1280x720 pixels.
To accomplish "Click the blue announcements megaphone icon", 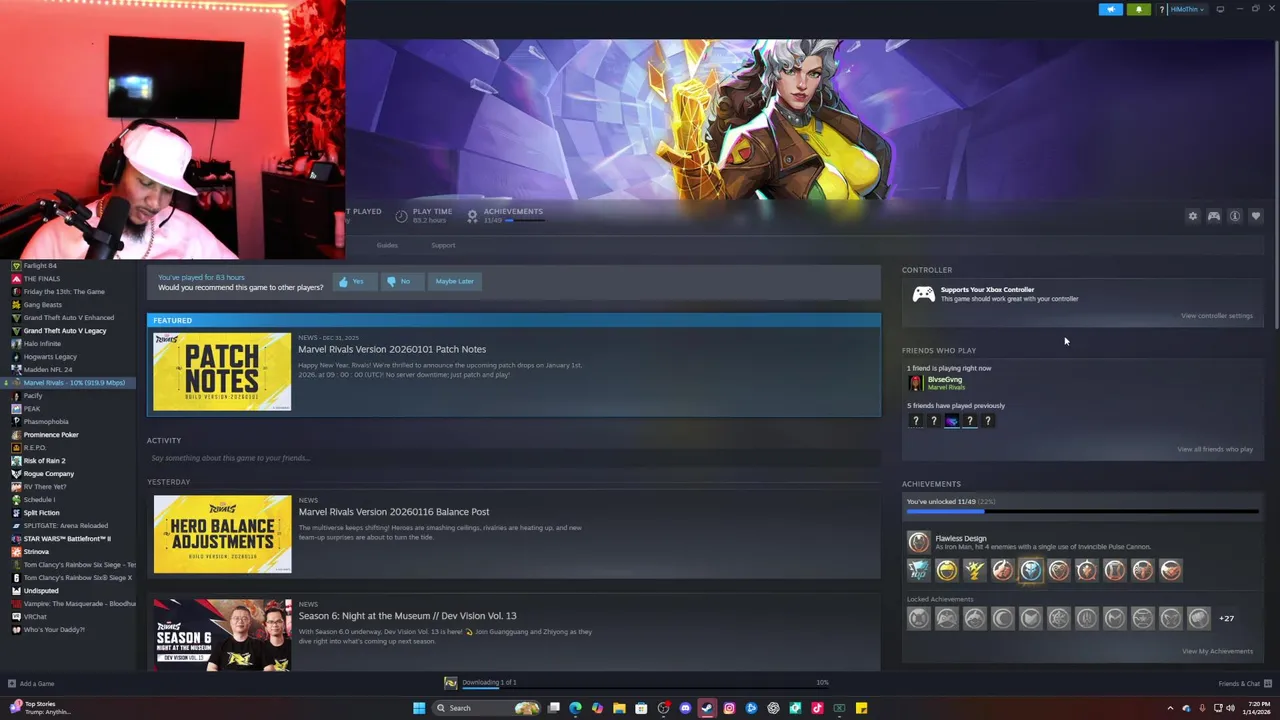I will pos(1111,9).
